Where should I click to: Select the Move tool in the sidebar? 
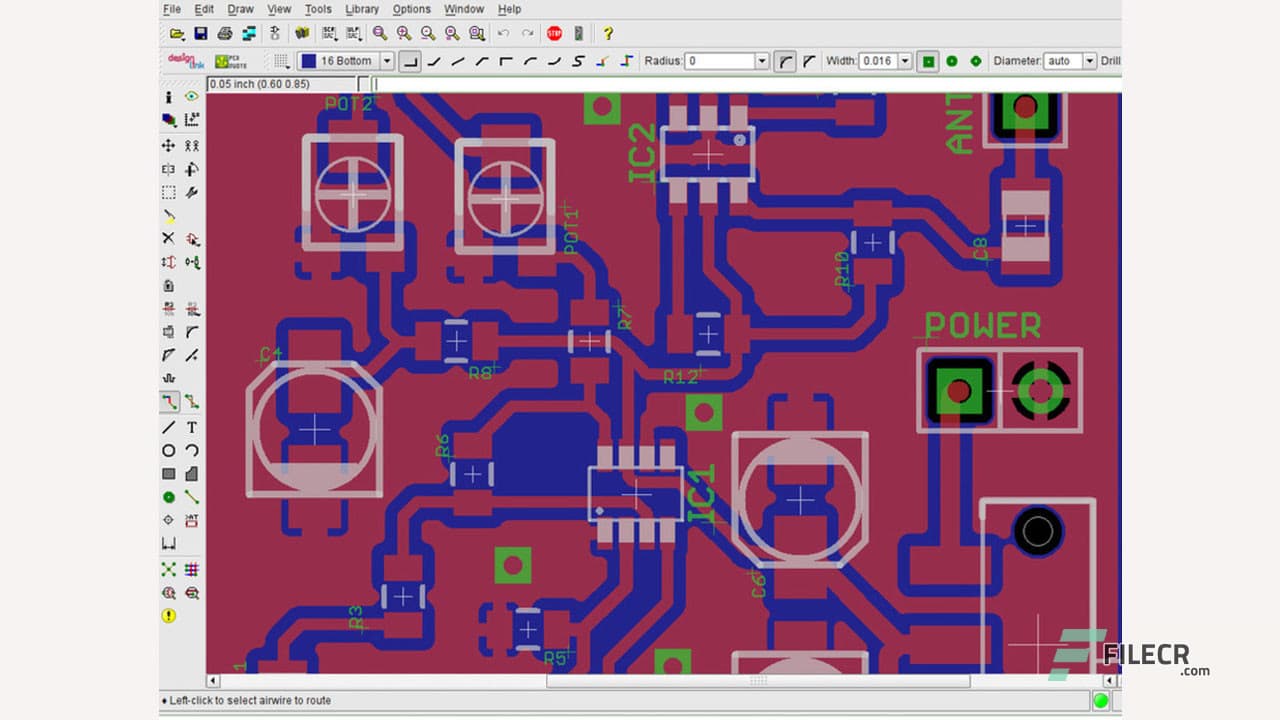point(169,145)
